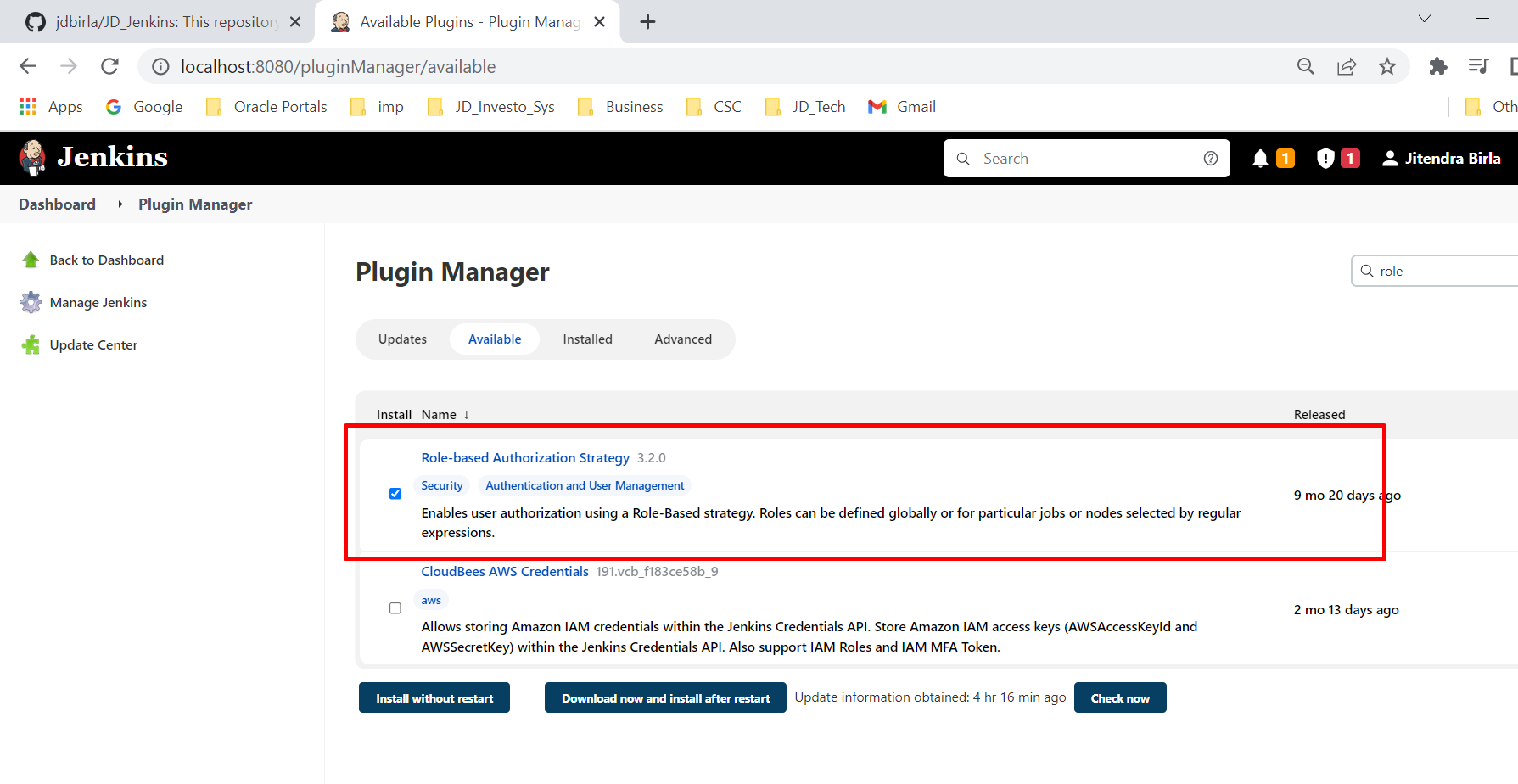Open the Advanced tab
The height and width of the screenshot is (784, 1518).
(x=683, y=339)
